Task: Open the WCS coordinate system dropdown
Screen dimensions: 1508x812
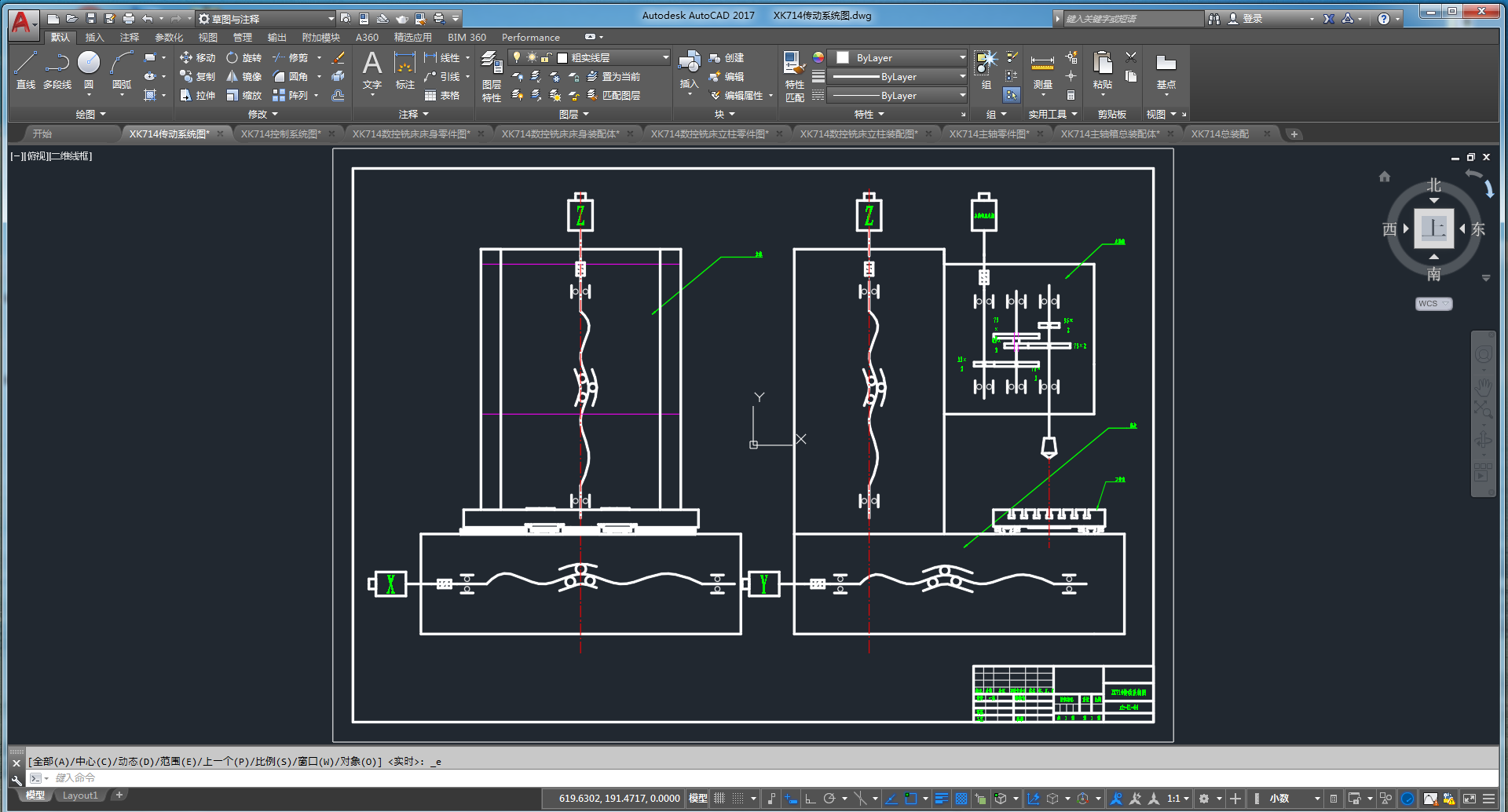Action: (1433, 304)
